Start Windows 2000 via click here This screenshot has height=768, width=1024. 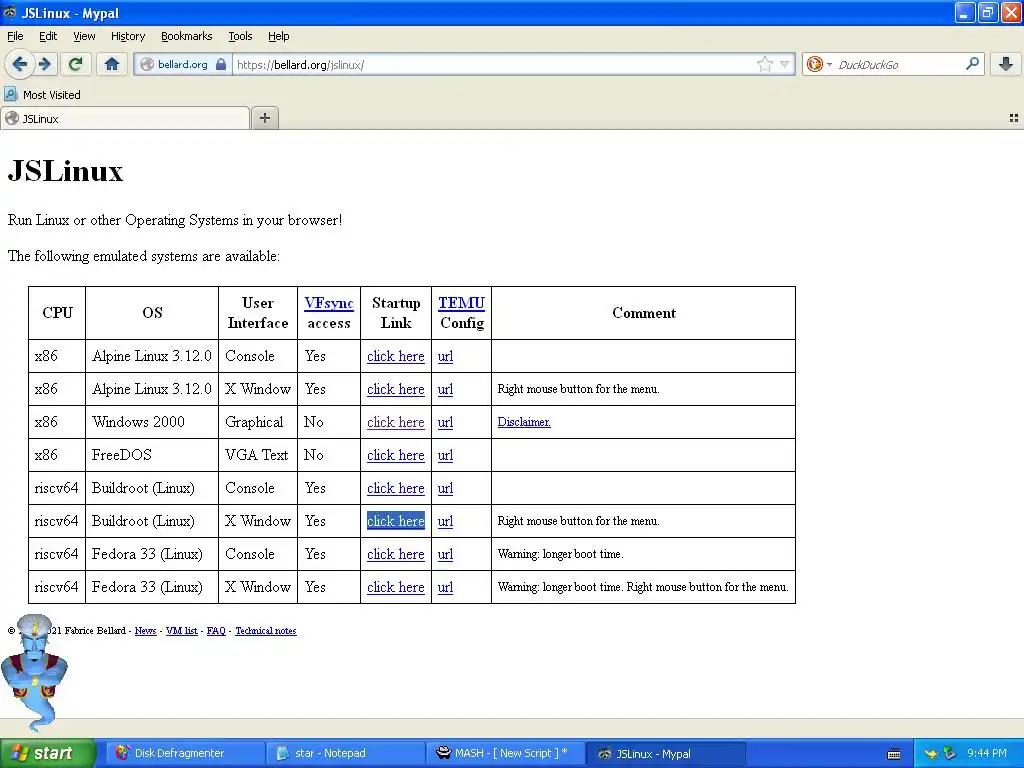coord(396,422)
